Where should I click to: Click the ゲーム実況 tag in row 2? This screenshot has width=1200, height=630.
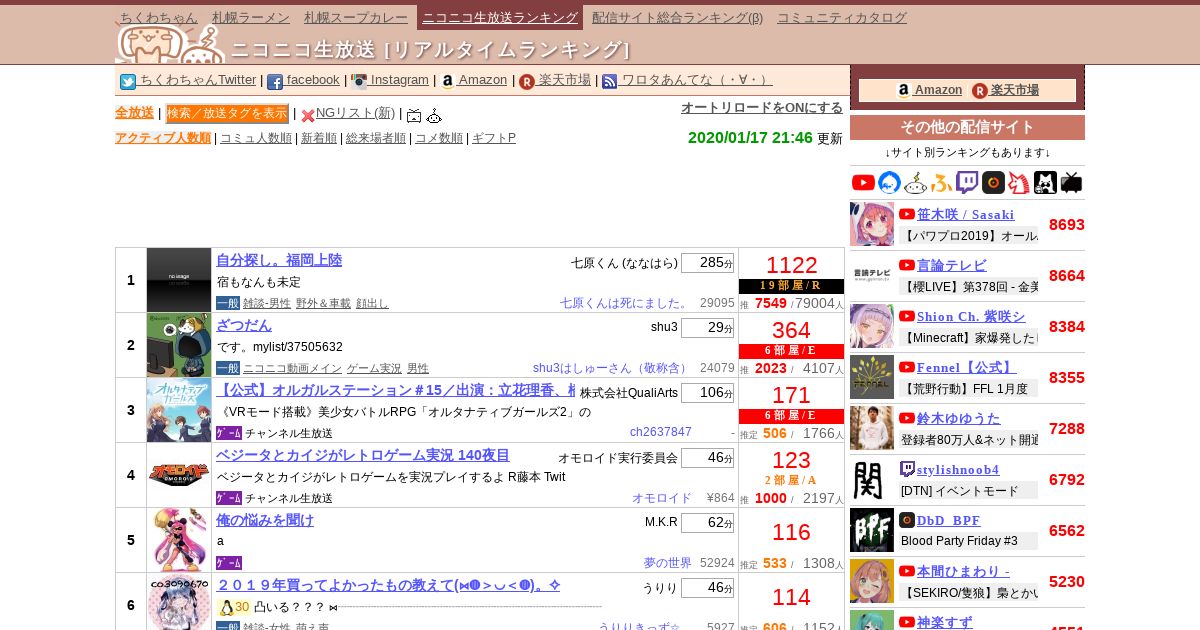[374, 368]
